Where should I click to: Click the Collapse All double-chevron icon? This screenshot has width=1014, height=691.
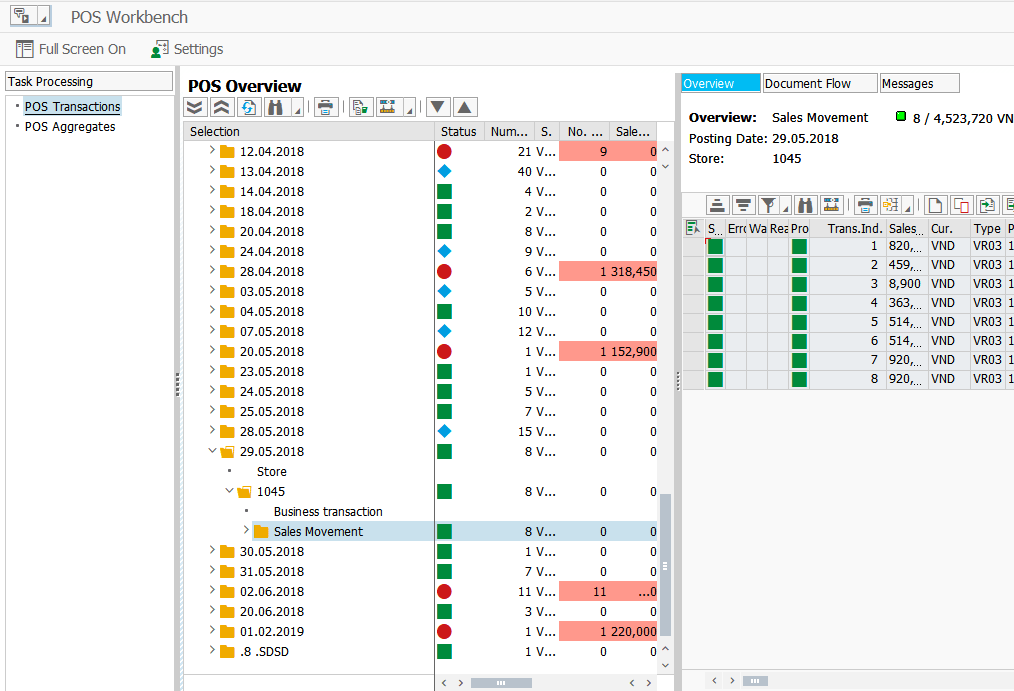[x=221, y=107]
